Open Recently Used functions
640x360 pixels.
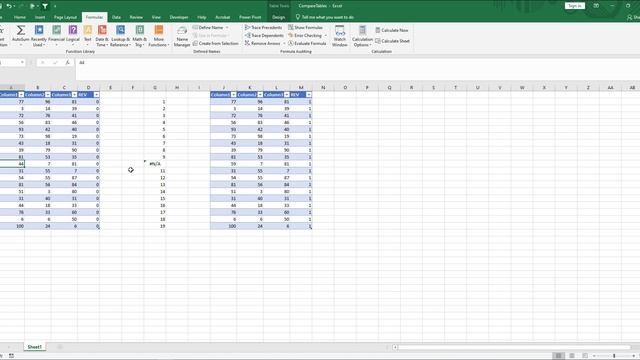(39, 36)
